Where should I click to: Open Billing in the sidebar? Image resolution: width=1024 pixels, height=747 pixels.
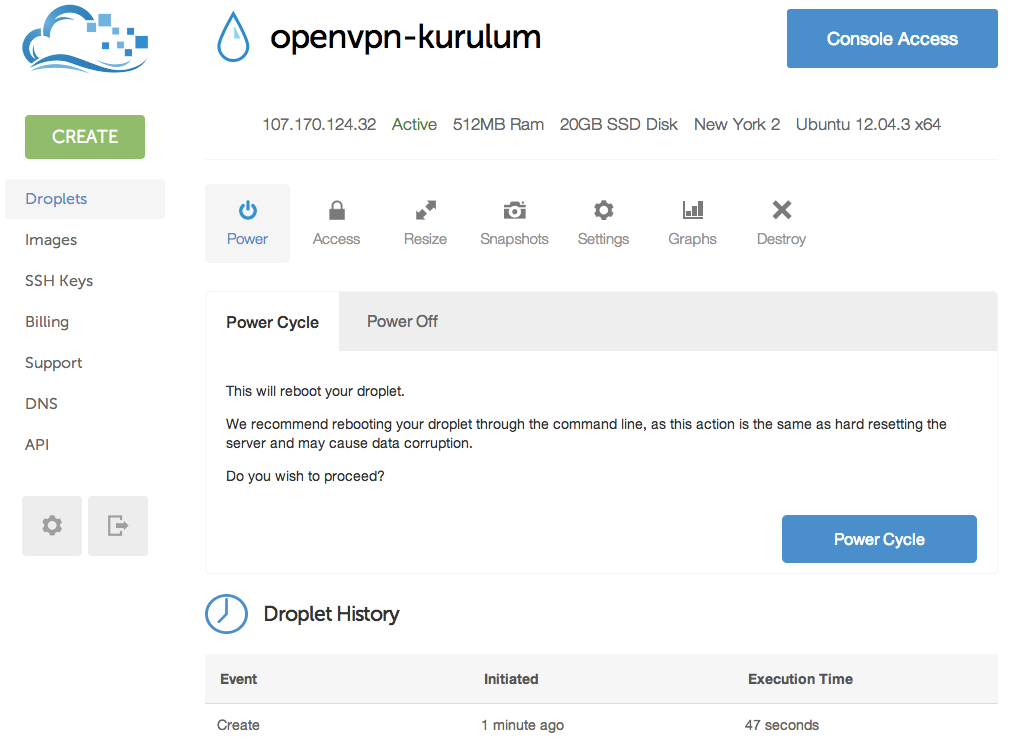point(47,322)
